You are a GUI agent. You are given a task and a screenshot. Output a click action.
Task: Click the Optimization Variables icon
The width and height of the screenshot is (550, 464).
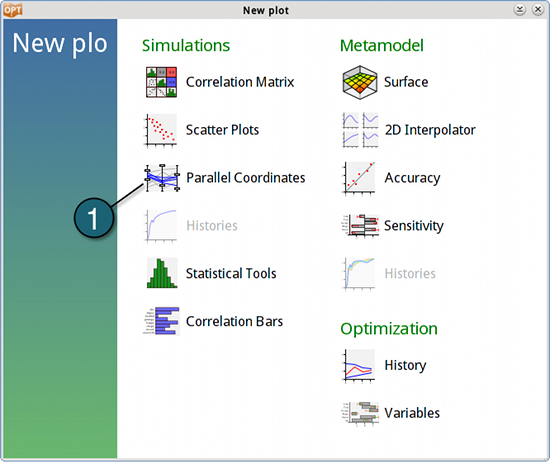360,413
